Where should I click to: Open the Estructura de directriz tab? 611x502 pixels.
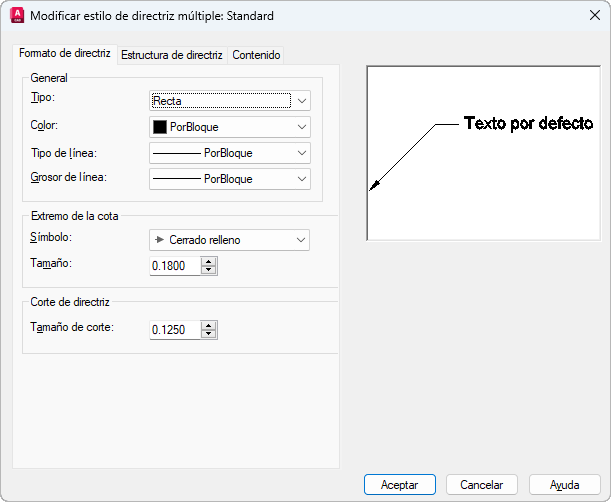(x=172, y=55)
